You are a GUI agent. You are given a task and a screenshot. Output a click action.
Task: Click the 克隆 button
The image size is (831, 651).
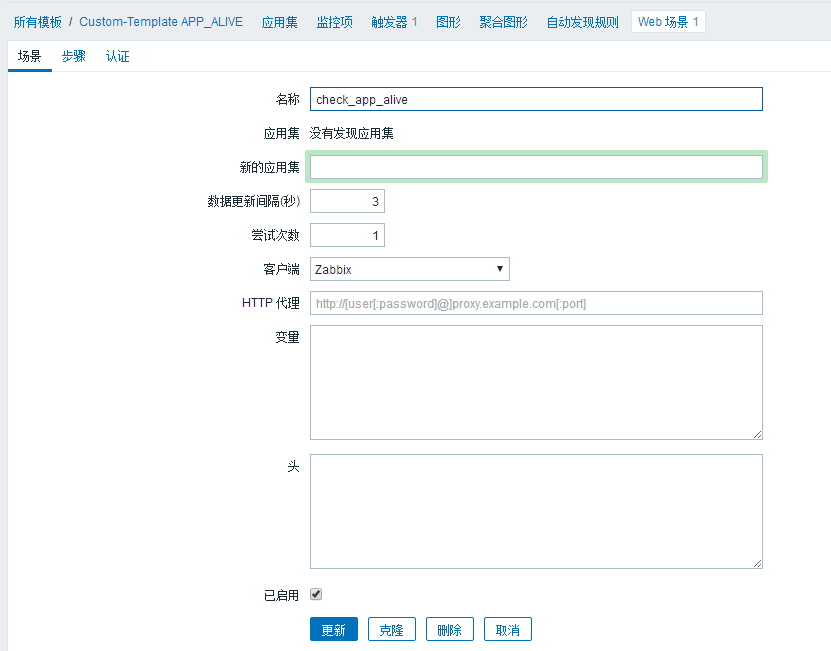click(x=392, y=629)
